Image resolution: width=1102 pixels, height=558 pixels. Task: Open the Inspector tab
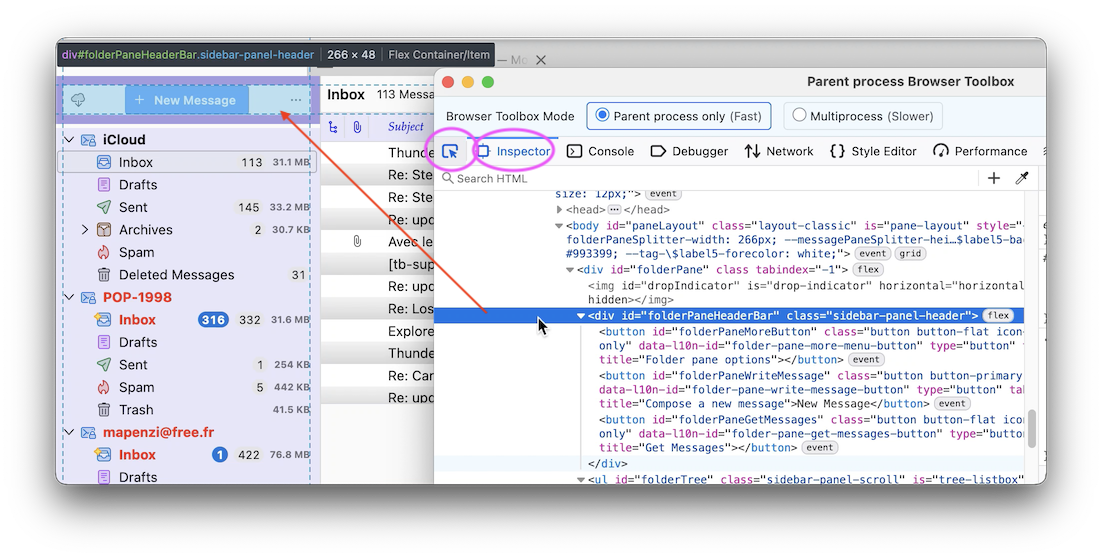514,151
